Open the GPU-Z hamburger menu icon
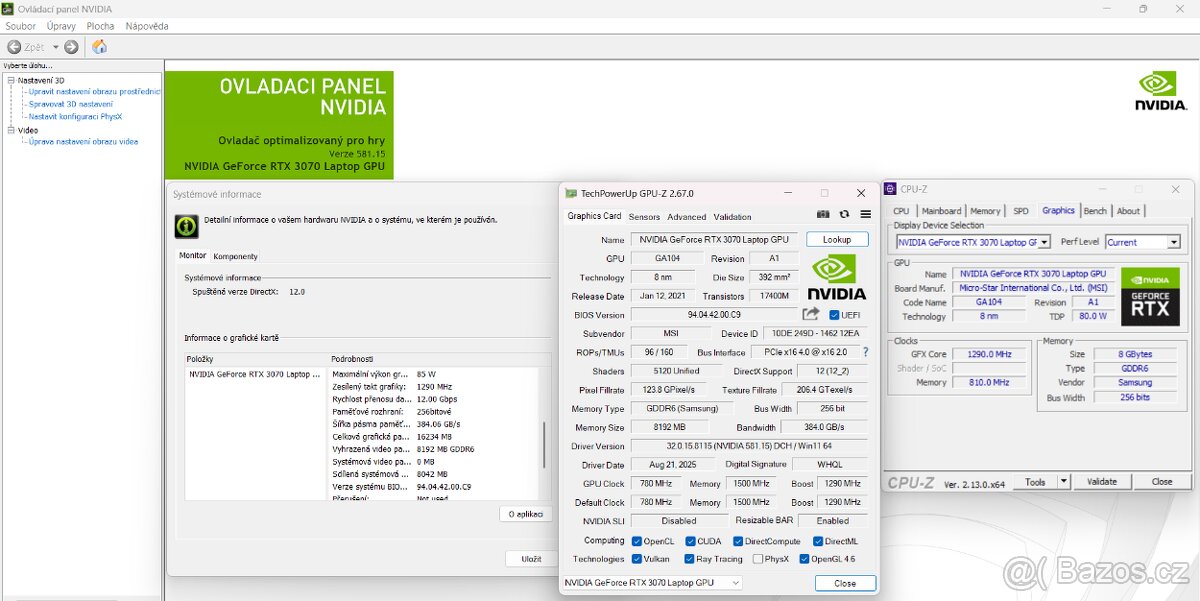 point(866,214)
